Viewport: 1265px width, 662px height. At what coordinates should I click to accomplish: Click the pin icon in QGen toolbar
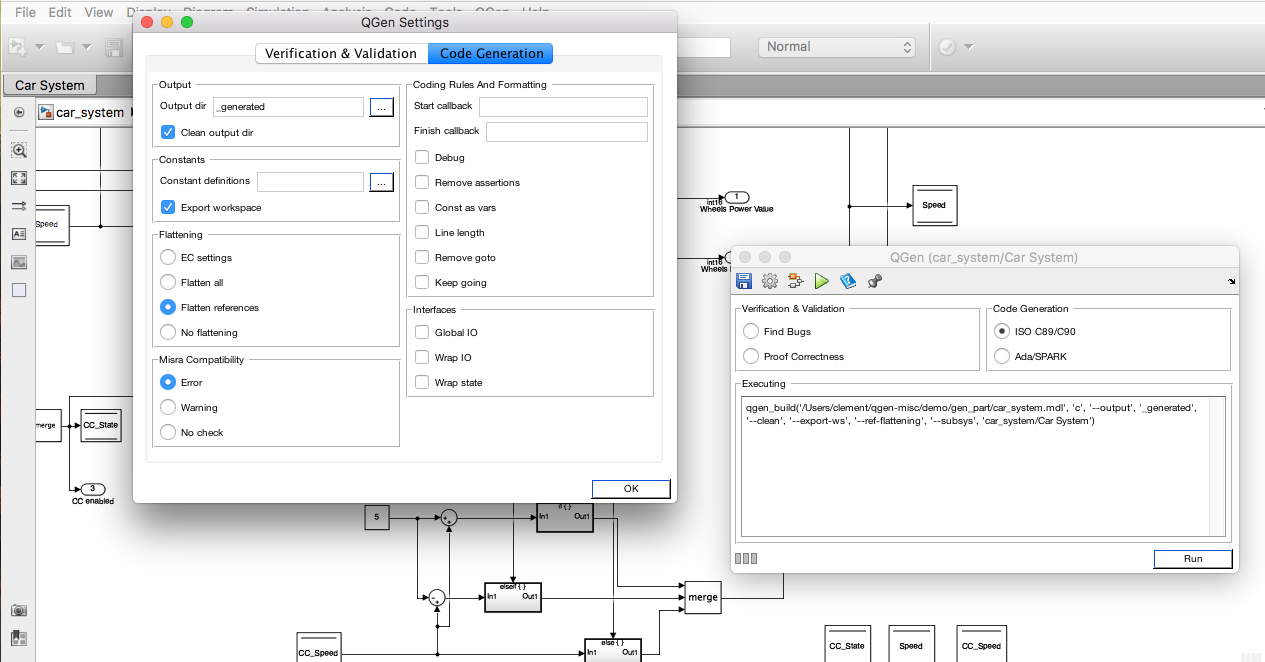(x=874, y=282)
